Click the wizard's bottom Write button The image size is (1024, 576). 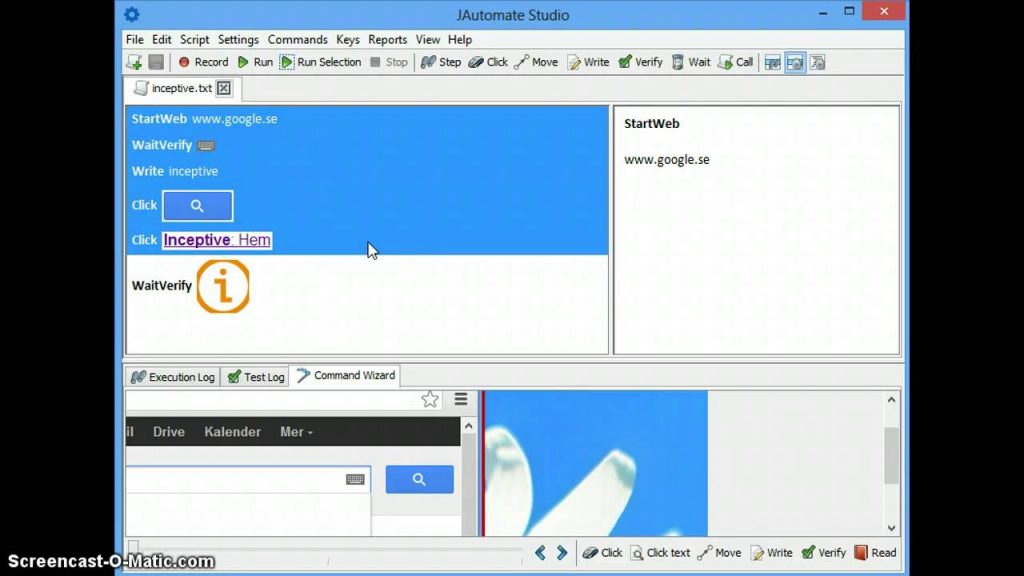pos(771,553)
